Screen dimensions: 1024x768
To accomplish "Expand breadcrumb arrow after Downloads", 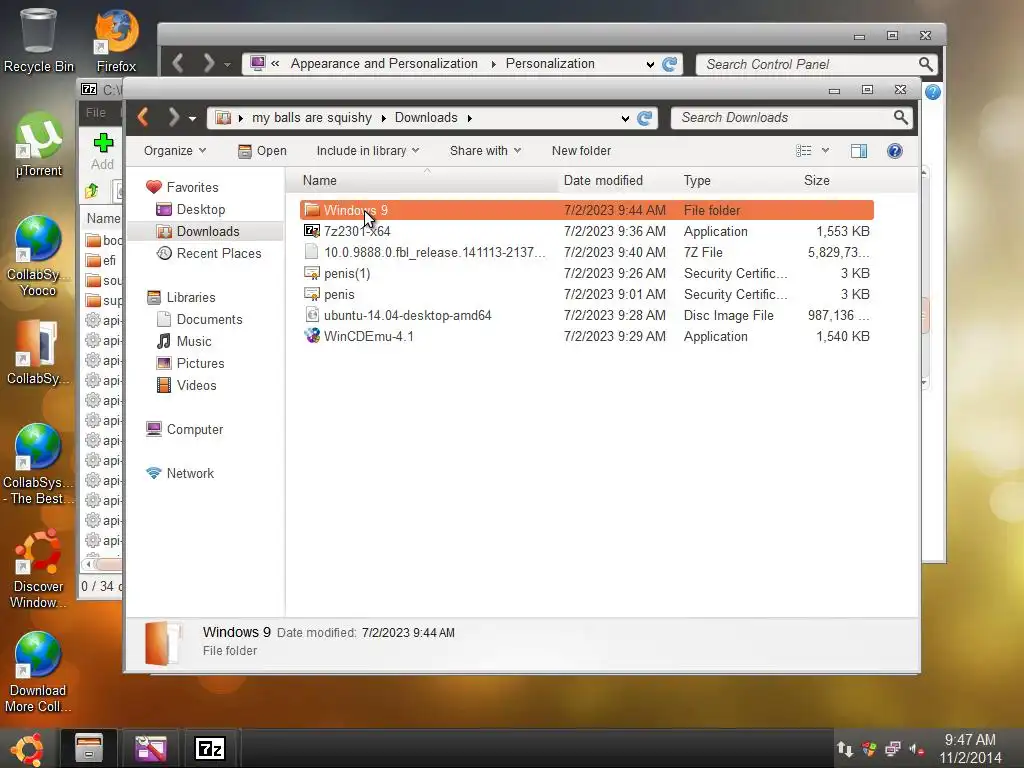I will tap(470, 118).
